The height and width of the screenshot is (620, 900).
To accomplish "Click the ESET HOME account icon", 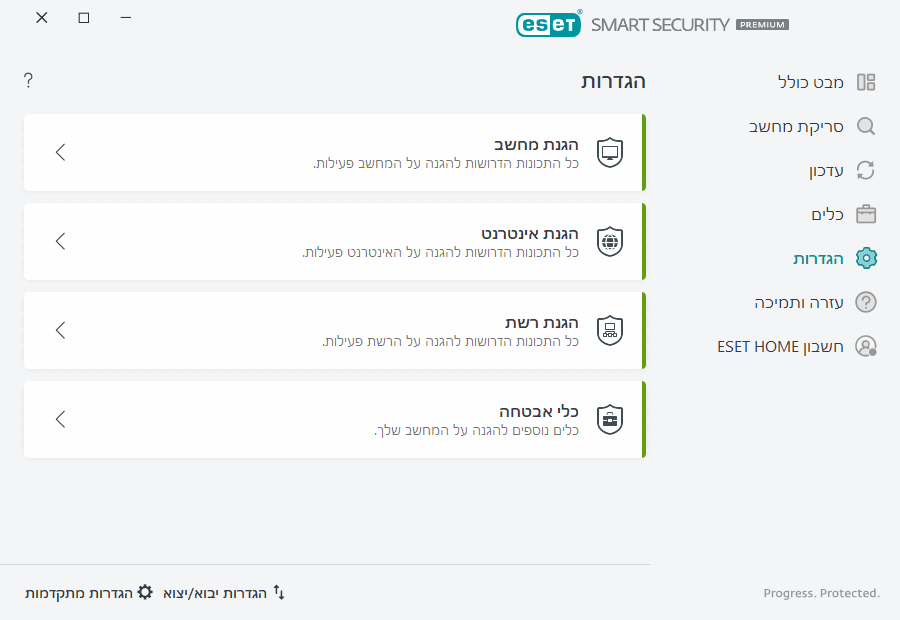I will point(866,346).
